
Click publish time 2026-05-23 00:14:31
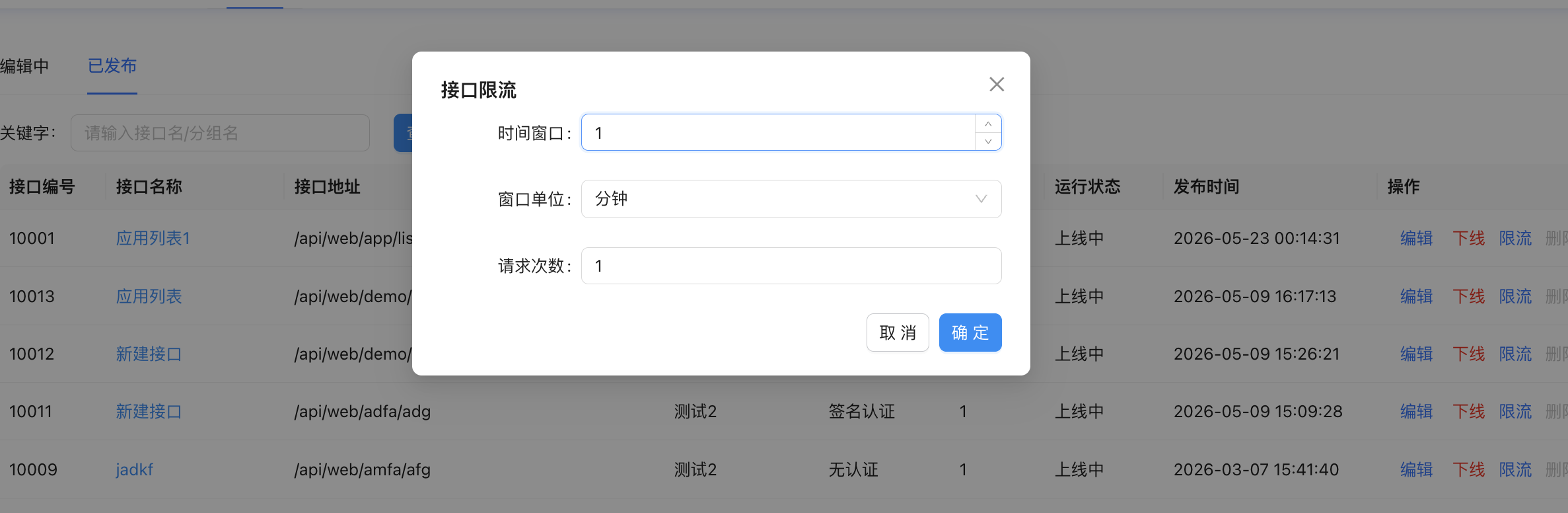click(x=1257, y=238)
